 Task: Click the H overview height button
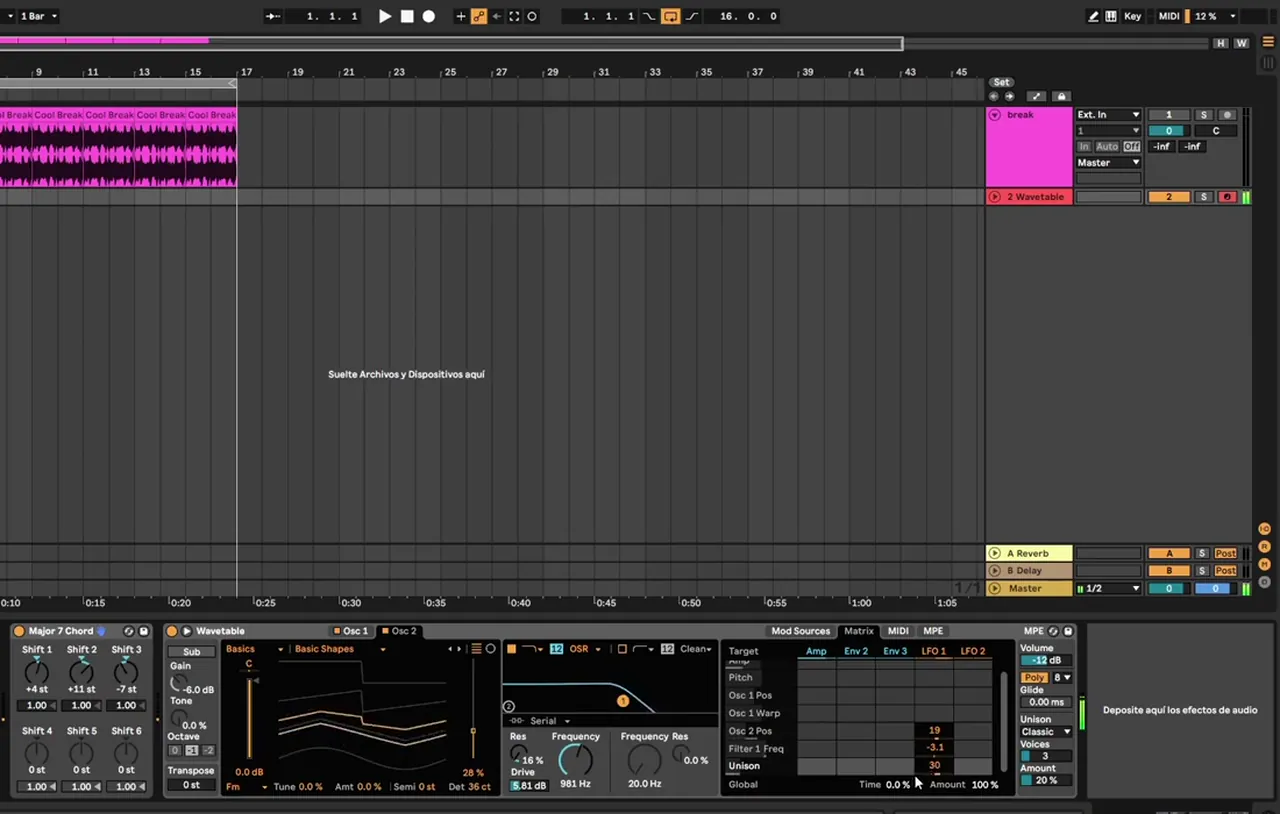(1221, 43)
